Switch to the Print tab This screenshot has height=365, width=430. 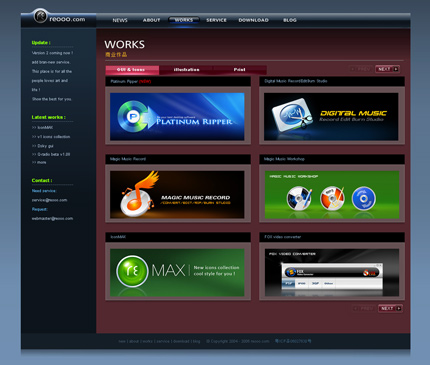coord(240,70)
